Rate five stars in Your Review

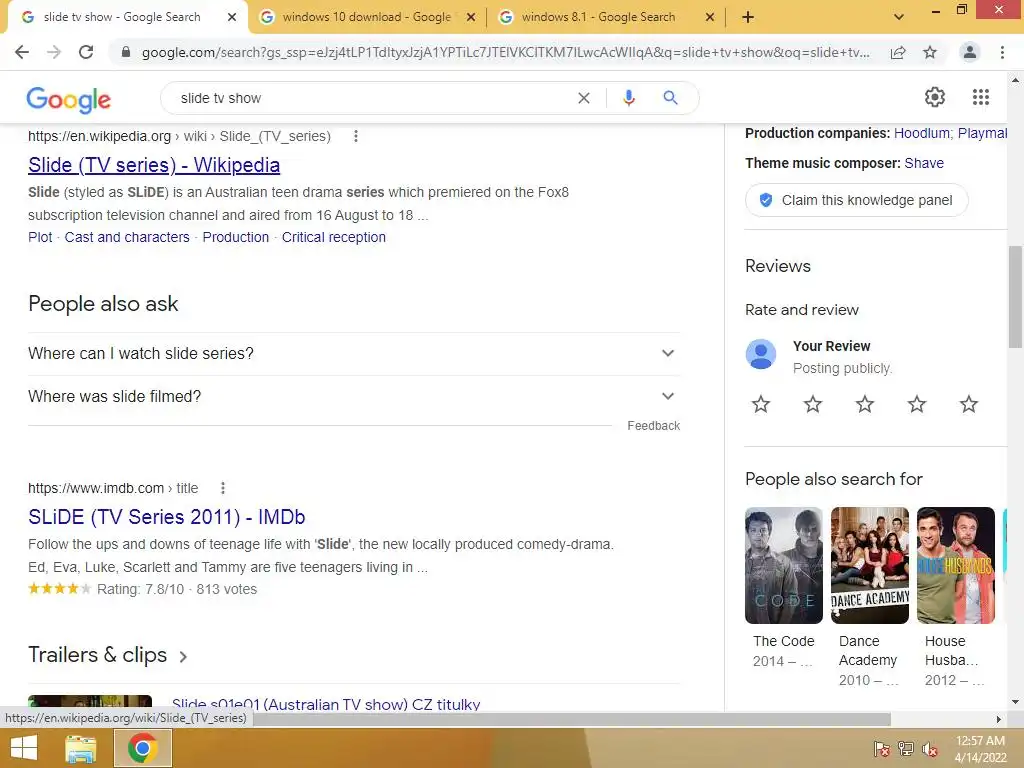[969, 404]
